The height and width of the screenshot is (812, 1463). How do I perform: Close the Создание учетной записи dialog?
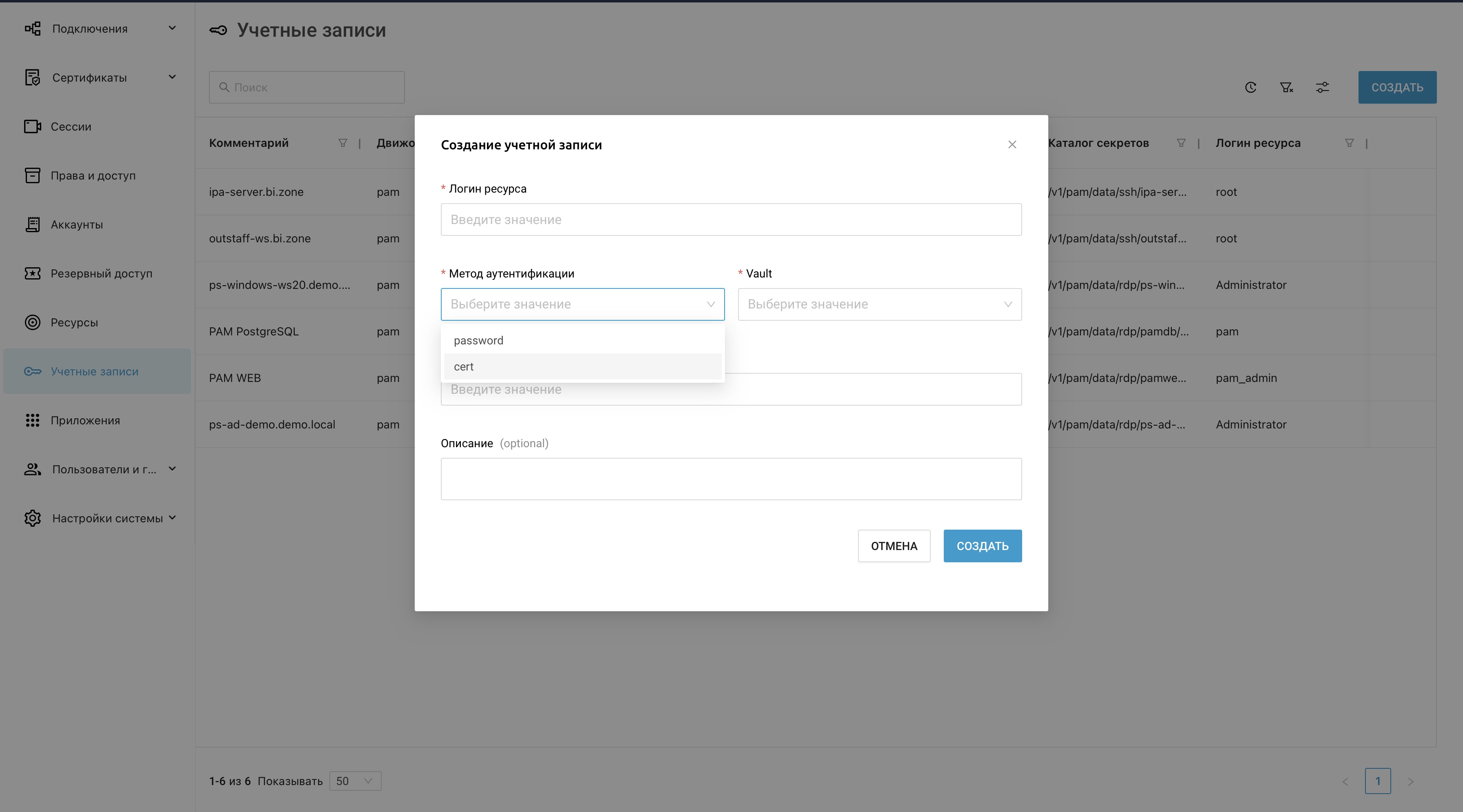tap(1012, 145)
